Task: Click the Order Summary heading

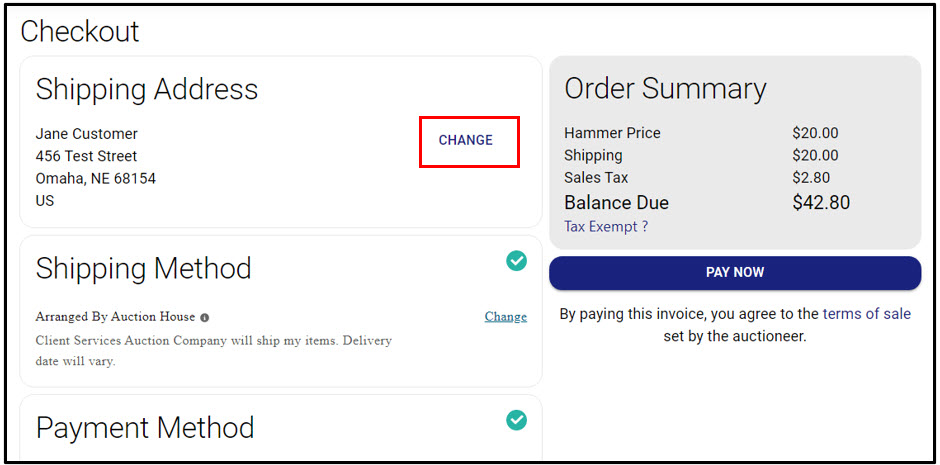Action: (x=665, y=89)
